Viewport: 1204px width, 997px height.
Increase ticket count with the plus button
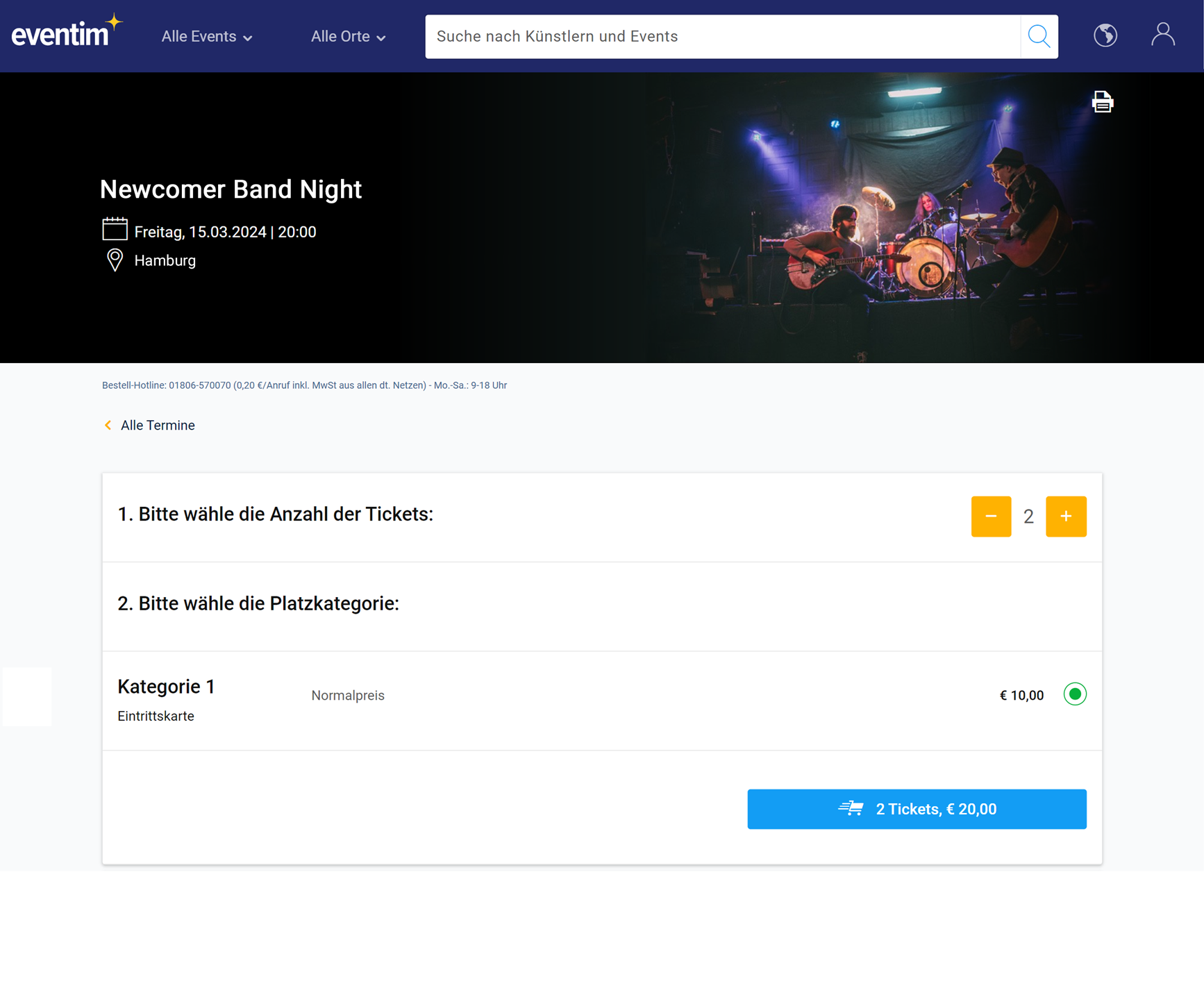(1065, 516)
